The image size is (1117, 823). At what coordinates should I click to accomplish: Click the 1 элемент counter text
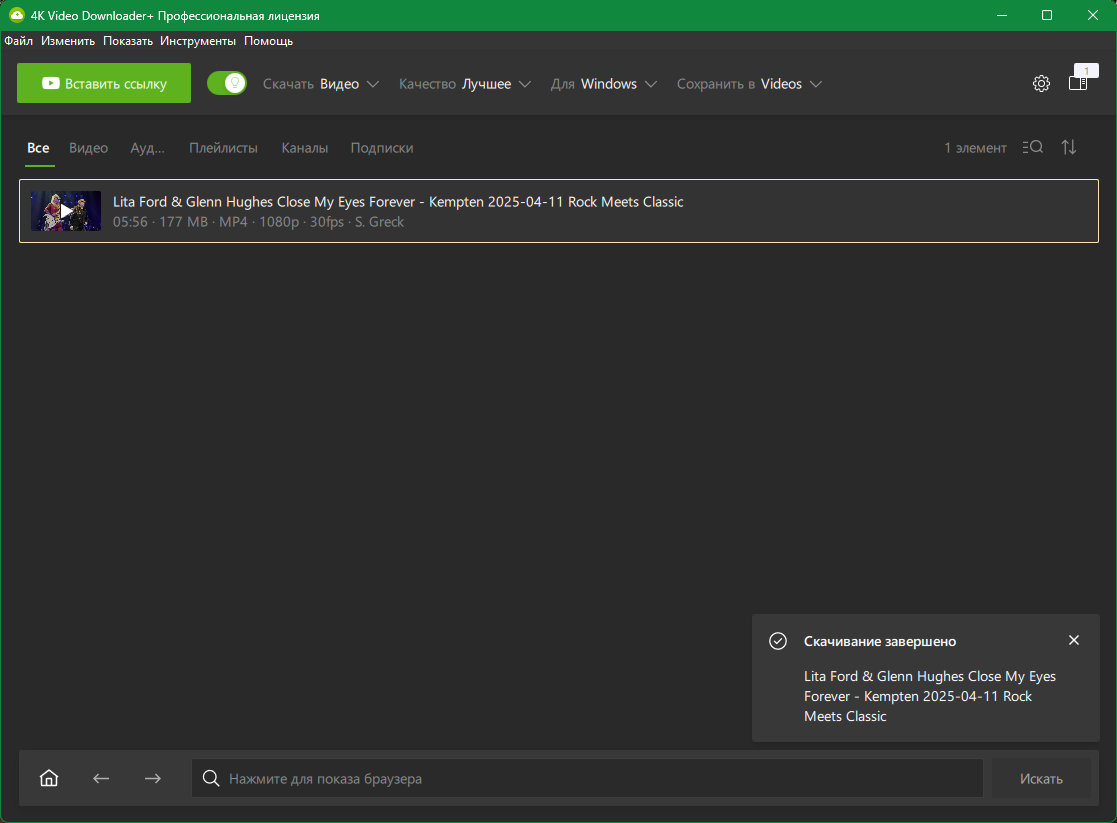[975, 147]
